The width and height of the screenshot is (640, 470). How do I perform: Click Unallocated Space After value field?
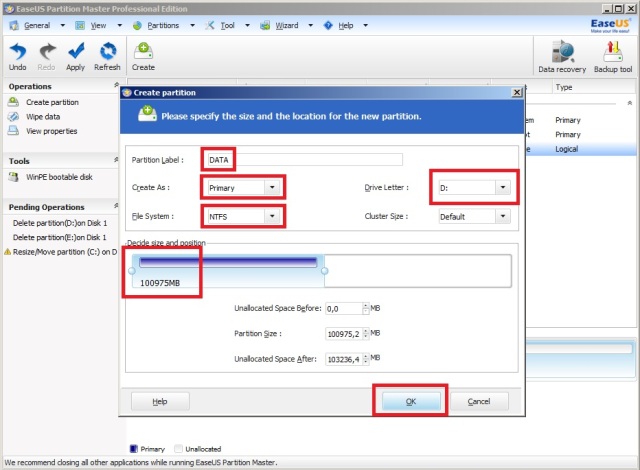pyautogui.click(x=344, y=359)
